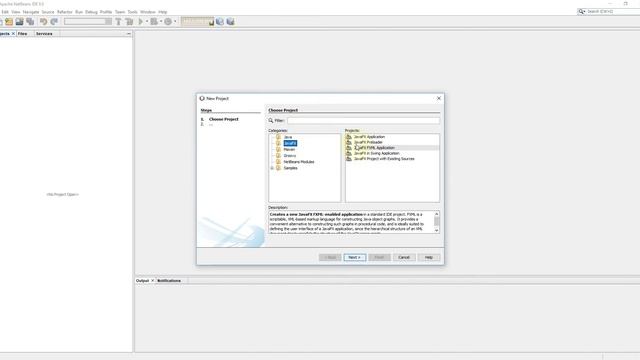
Task: Click the Run Project play icon
Action: click(x=140, y=22)
